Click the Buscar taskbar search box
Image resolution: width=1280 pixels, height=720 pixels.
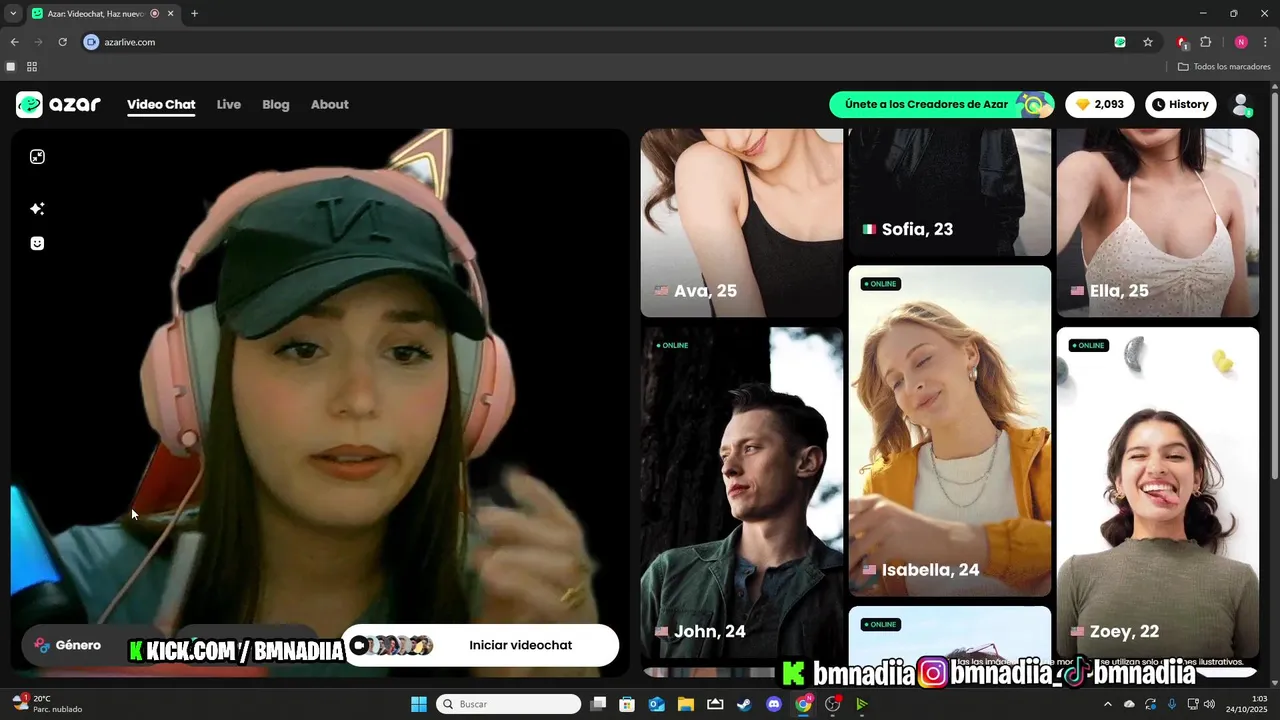[509, 704]
